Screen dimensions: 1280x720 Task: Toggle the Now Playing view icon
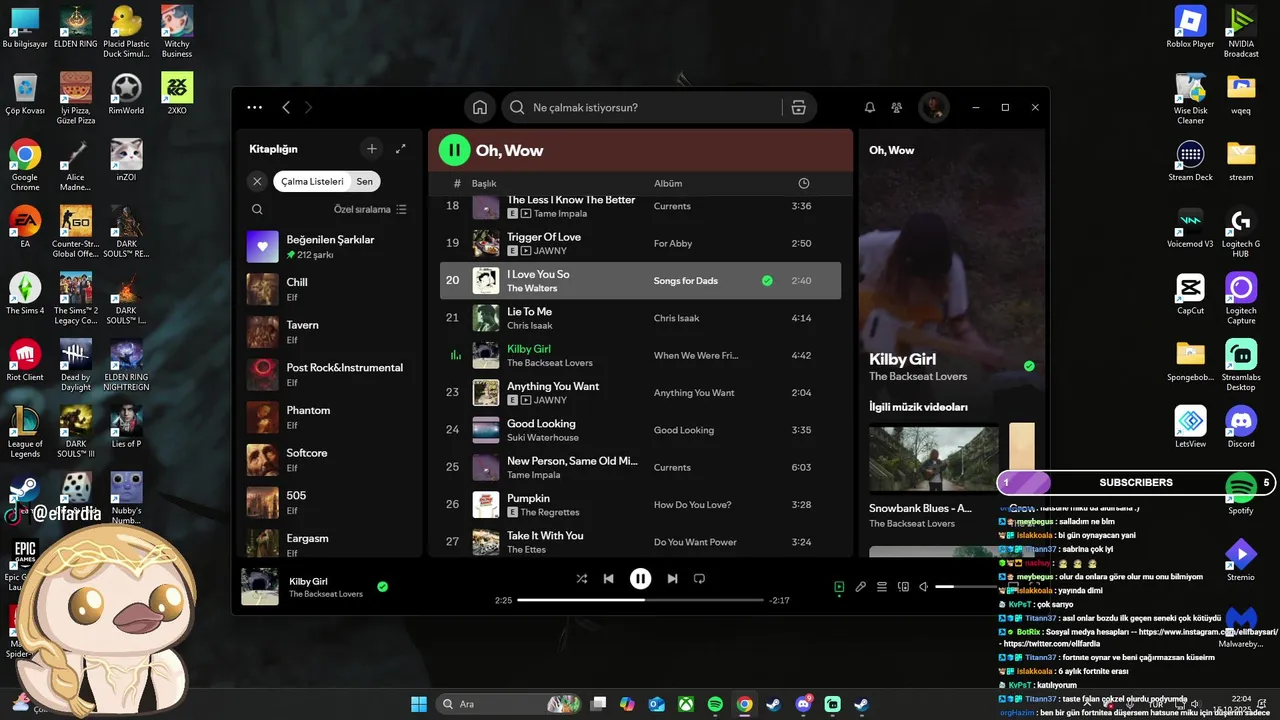coord(839,587)
